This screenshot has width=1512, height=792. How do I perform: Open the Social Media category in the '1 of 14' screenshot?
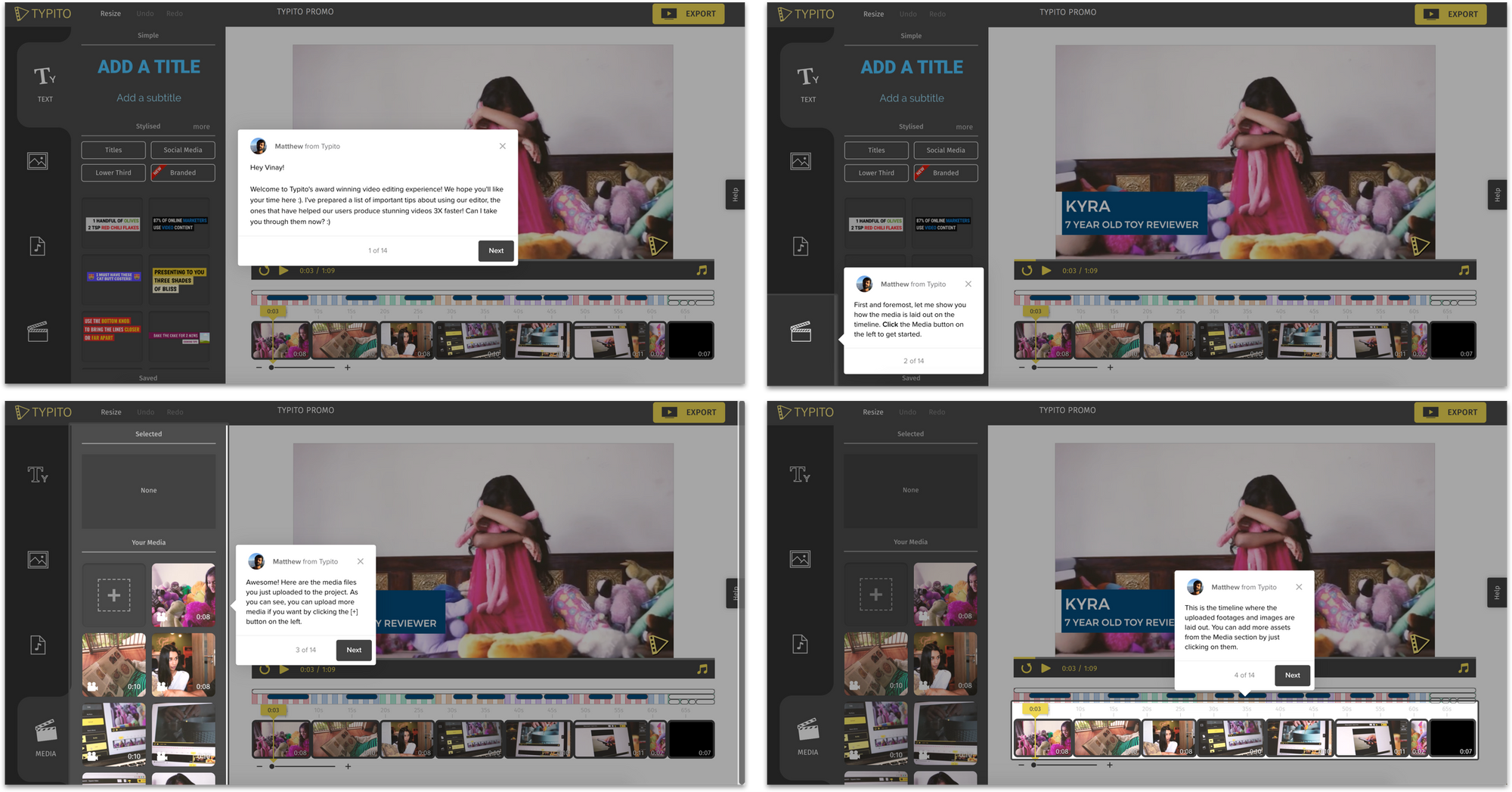(x=183, y=150)
